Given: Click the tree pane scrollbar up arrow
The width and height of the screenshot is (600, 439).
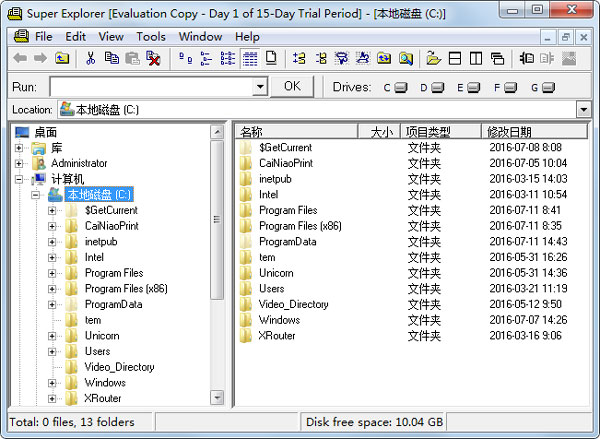Looking at the screenshot, I should 217,132.
